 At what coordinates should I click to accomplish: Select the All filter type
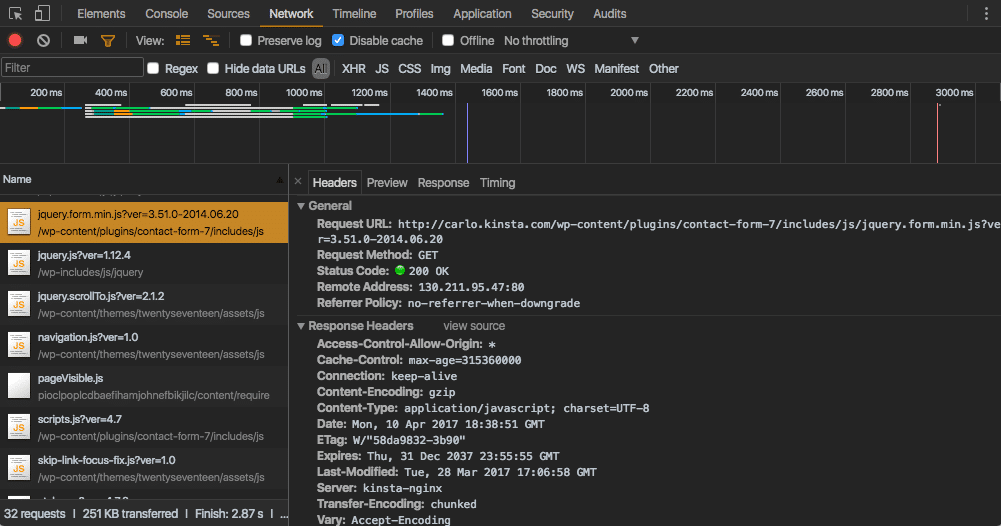pyautogui.click(x=320, y=68)
